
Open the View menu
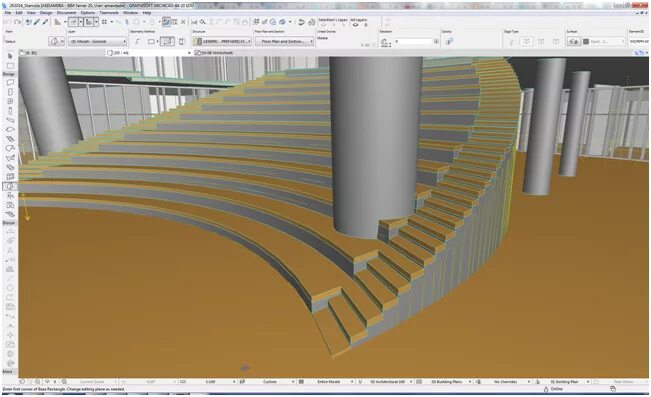click(x=31, y=13)
